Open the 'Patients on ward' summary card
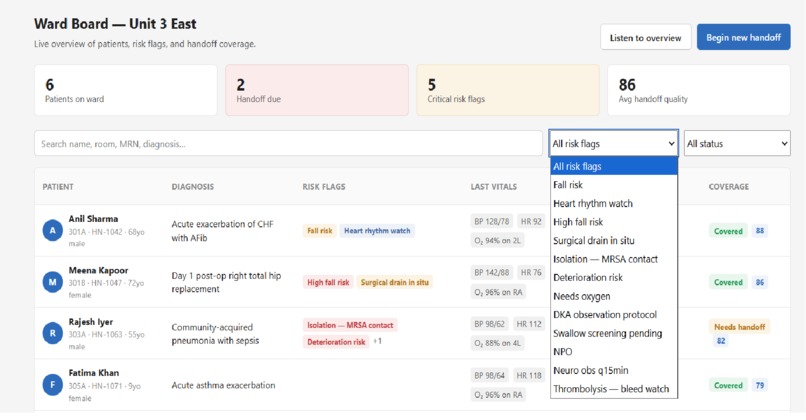The width and height of the screenshot is (806, 420). click(126, 90)
